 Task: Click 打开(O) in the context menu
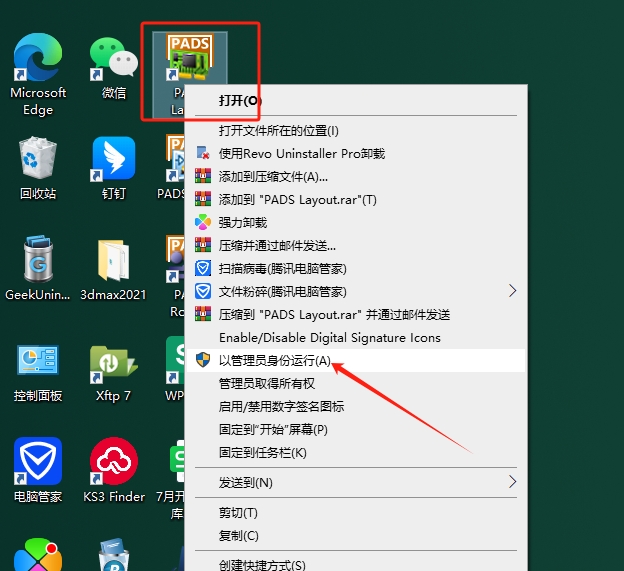(x=240, y=101)
